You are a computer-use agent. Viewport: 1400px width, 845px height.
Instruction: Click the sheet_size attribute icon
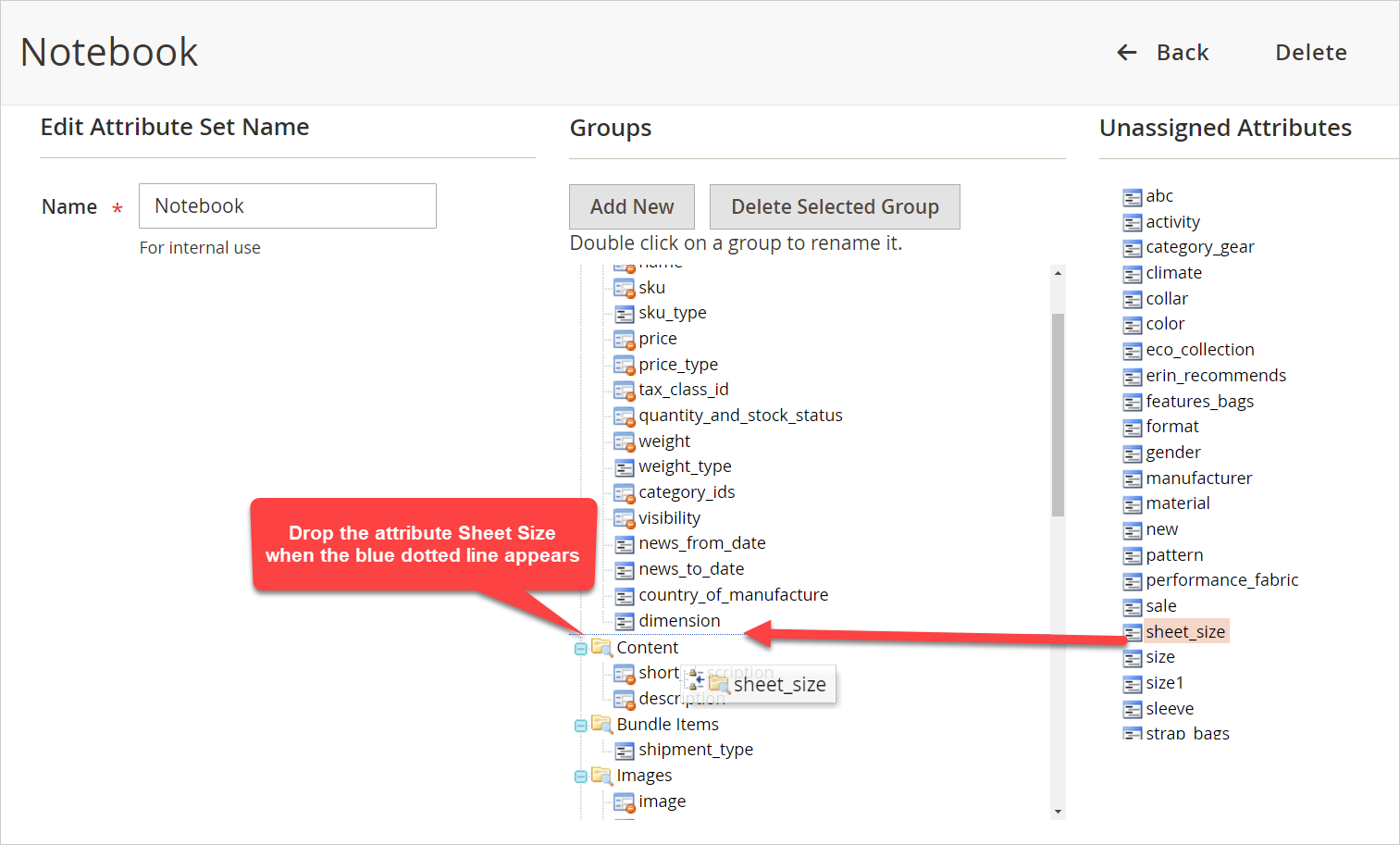[1132, 631]
